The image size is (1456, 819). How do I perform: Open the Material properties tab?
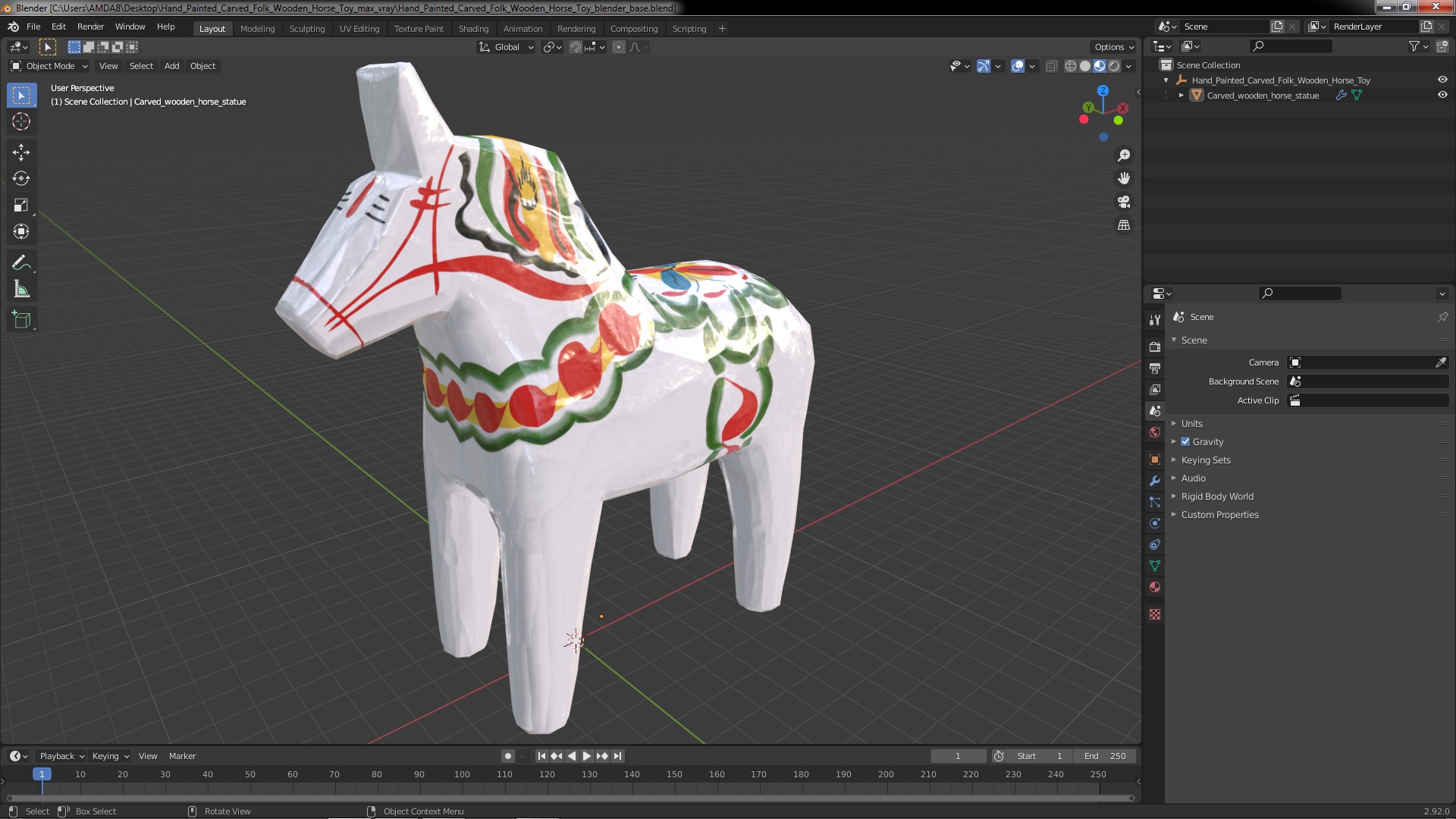pos(1155,587)
